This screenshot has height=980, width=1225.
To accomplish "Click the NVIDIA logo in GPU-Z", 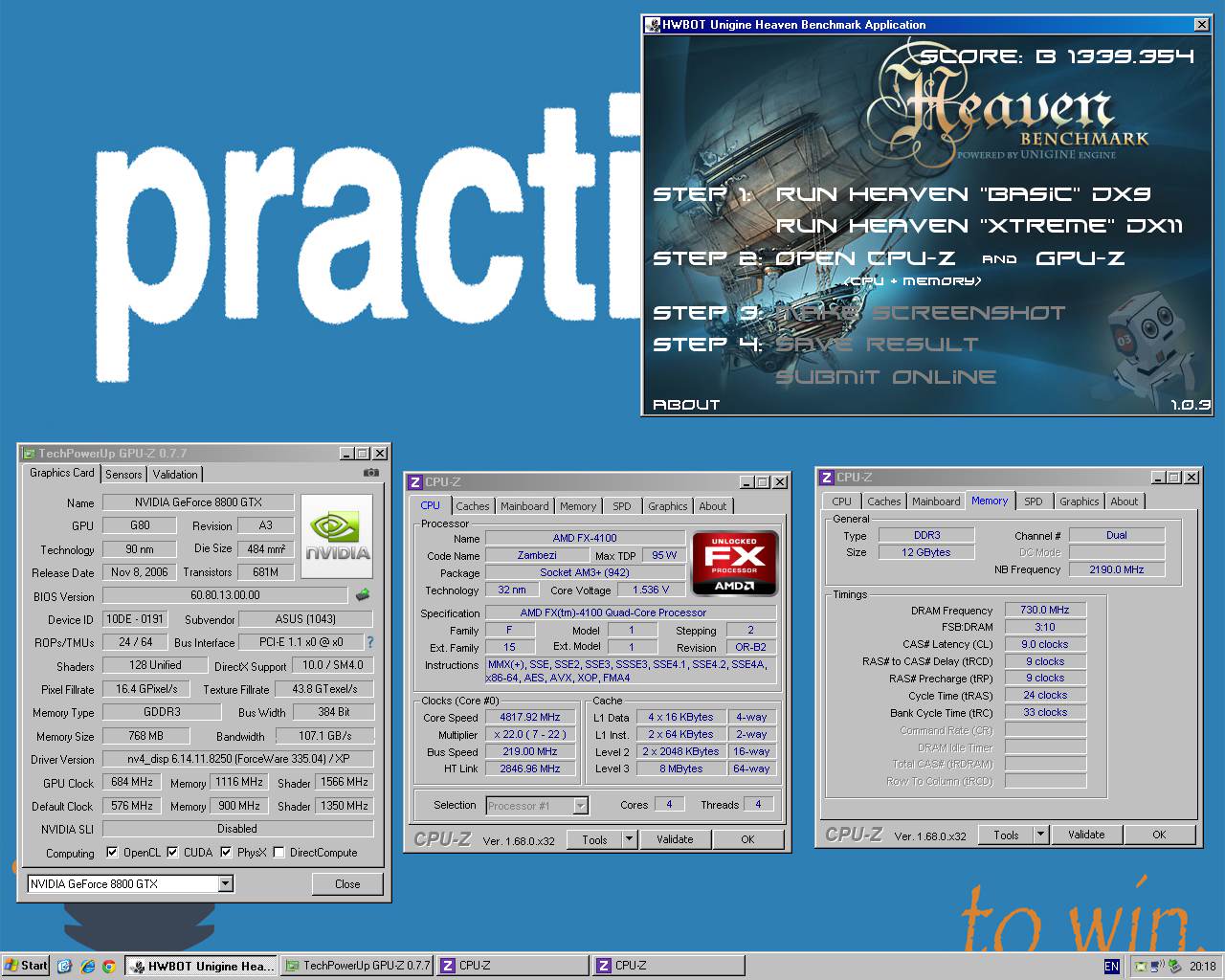I will (337, 536).
